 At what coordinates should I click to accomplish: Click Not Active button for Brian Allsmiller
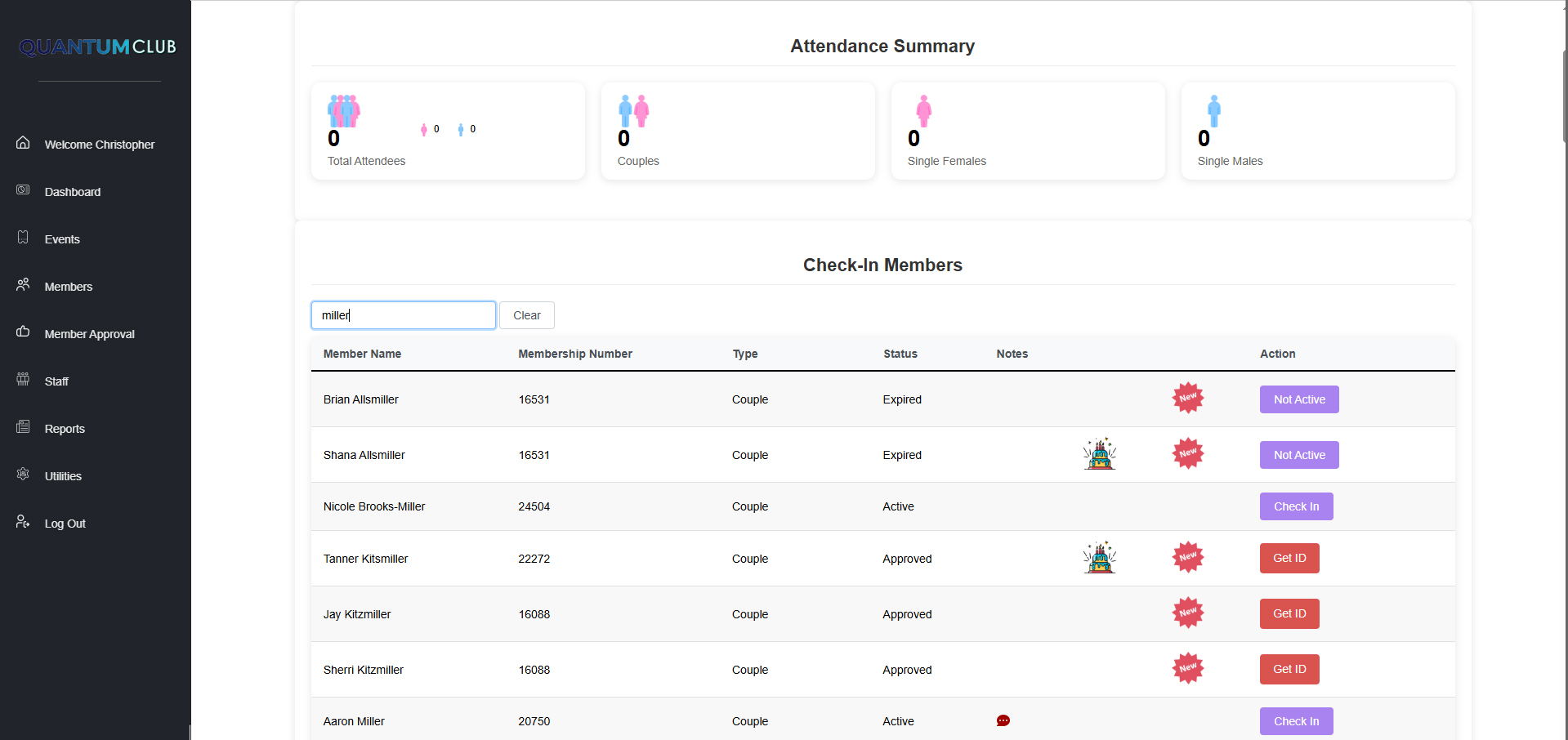pyautogui.click(x=1298, y=399)
